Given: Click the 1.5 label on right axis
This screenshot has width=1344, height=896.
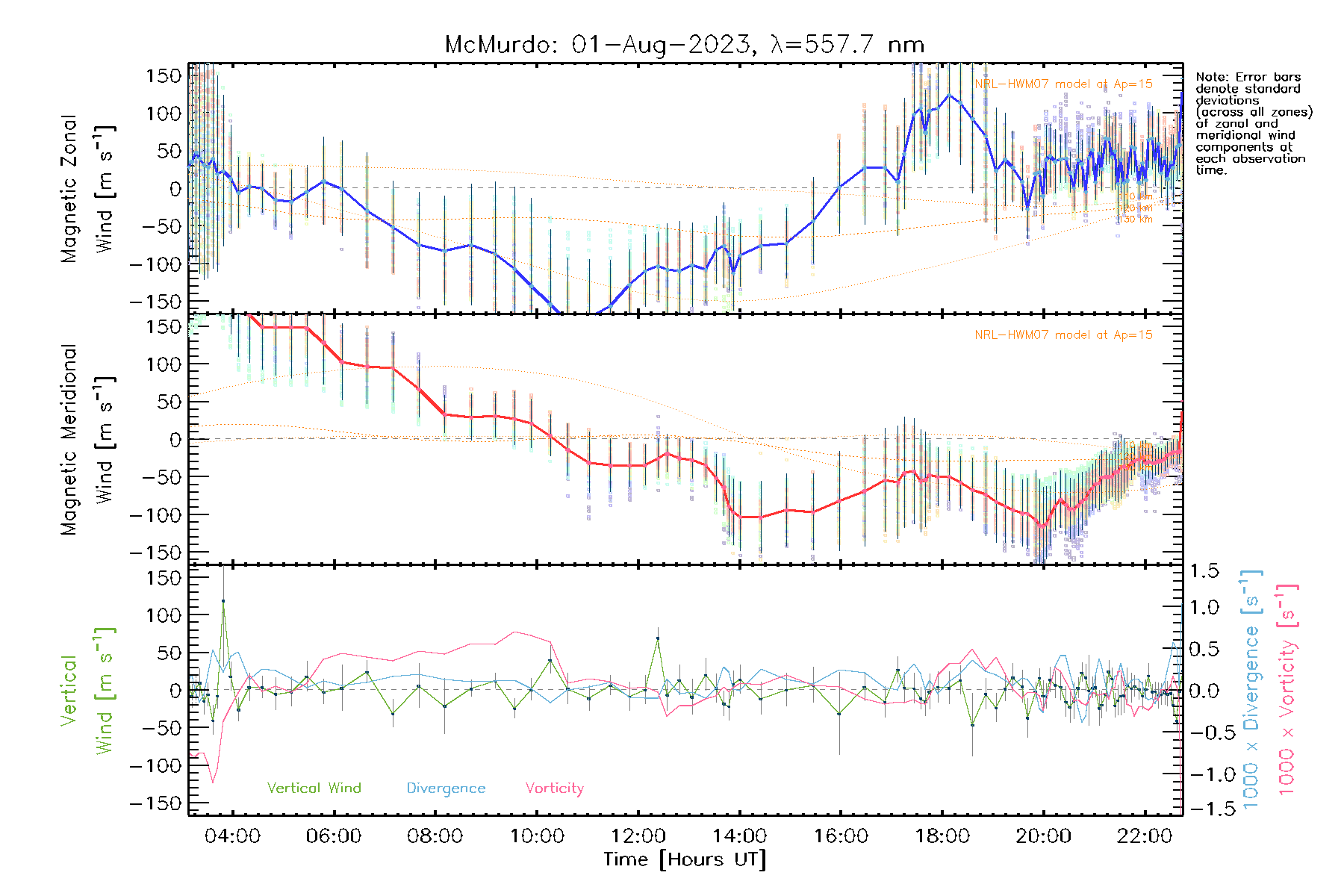Looking at the screenshot, I should (1204, 571).
